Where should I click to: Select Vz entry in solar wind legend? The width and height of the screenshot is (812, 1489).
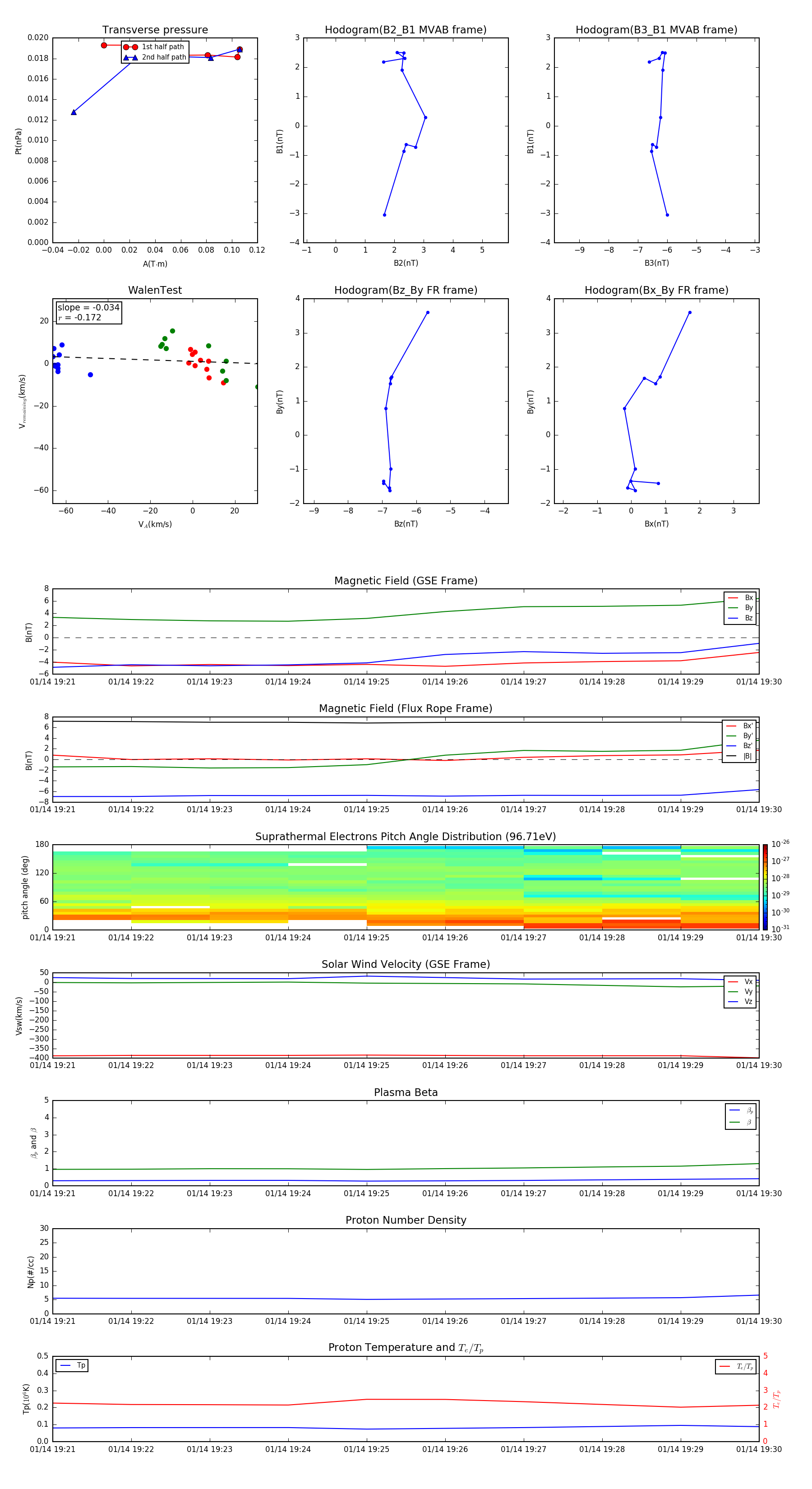tap(740, 1002)
